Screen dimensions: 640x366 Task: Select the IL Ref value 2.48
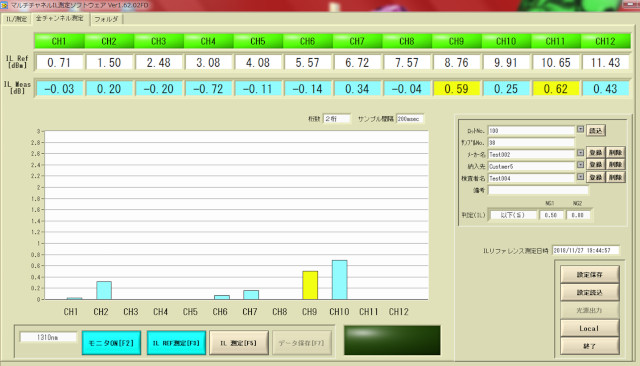159,62
